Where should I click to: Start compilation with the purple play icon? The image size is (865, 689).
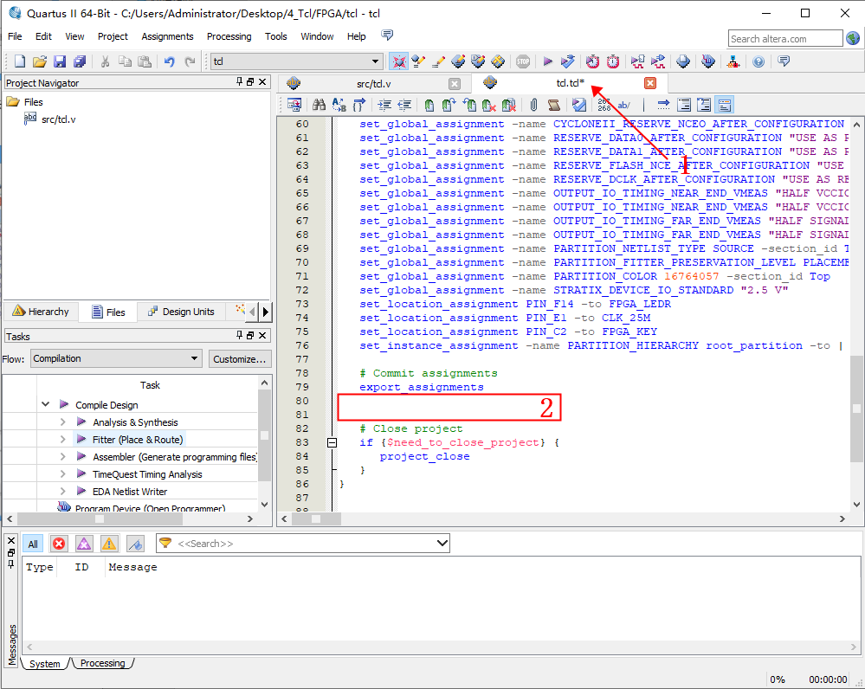547,62
